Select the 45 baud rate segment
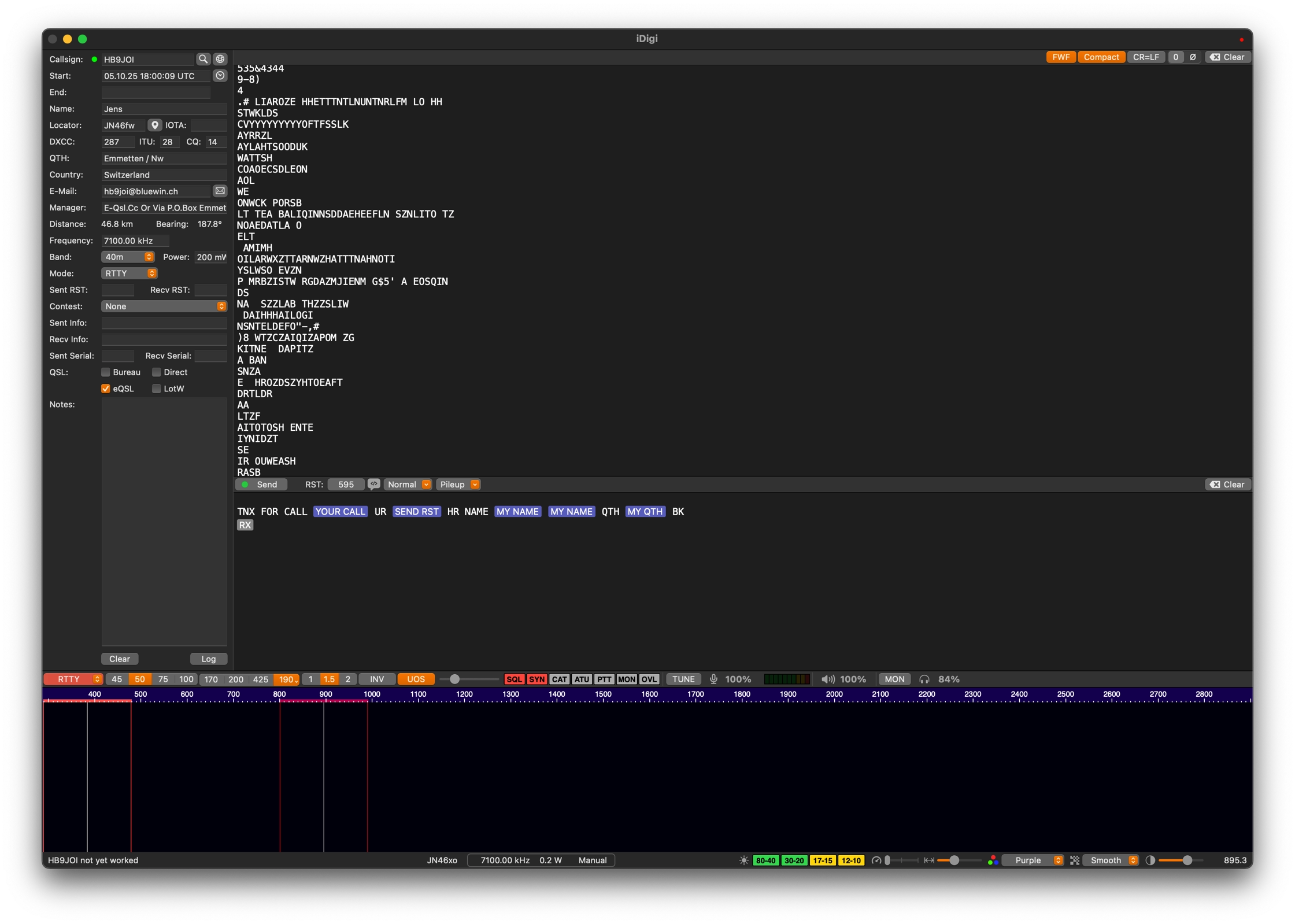 click(x=117, y=679)
